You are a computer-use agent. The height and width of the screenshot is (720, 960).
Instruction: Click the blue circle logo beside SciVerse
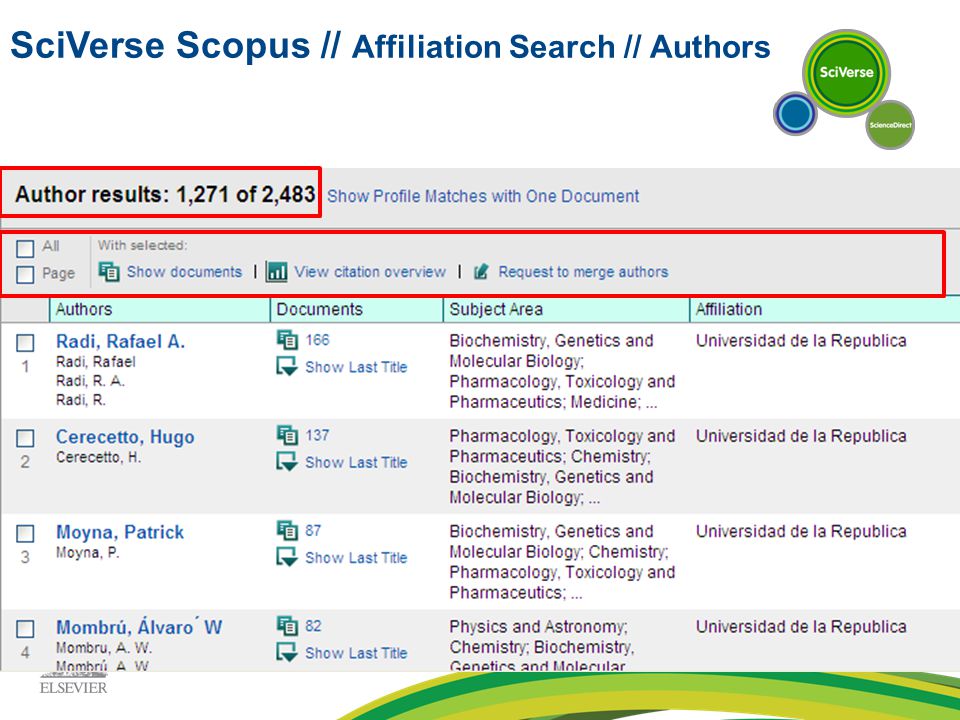(795, 113)
